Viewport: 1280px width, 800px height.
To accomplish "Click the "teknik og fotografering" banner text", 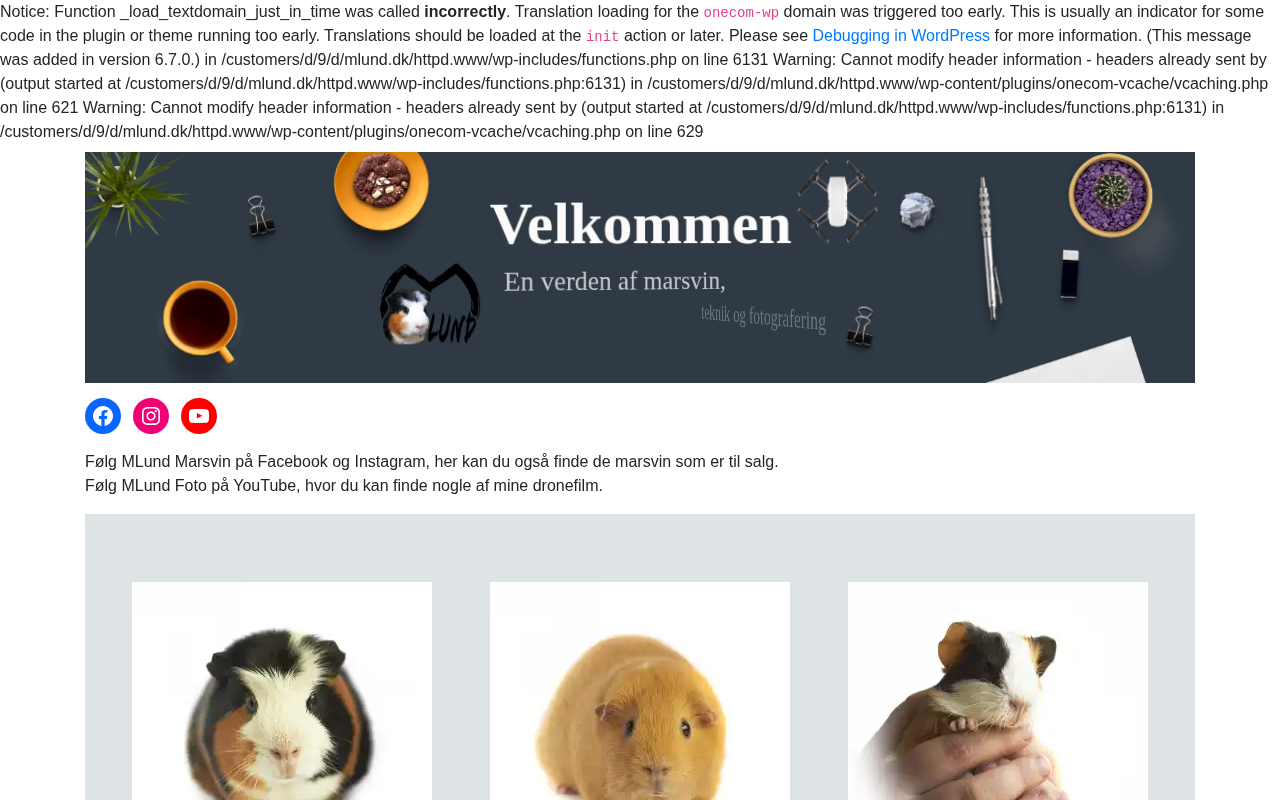I will click(x=763, y=318).
